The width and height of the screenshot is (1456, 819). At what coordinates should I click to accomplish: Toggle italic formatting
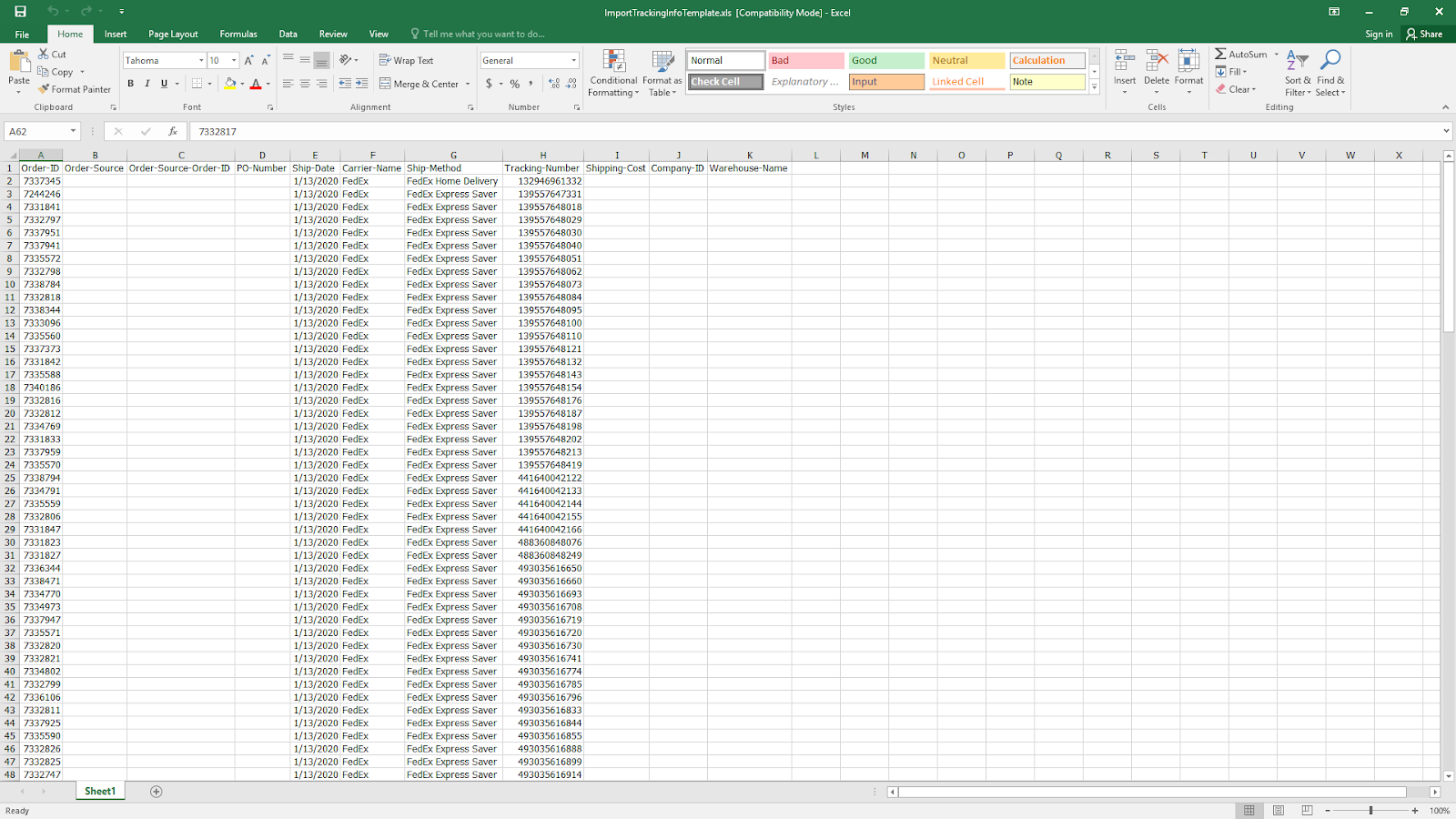(x=147, y=84)
